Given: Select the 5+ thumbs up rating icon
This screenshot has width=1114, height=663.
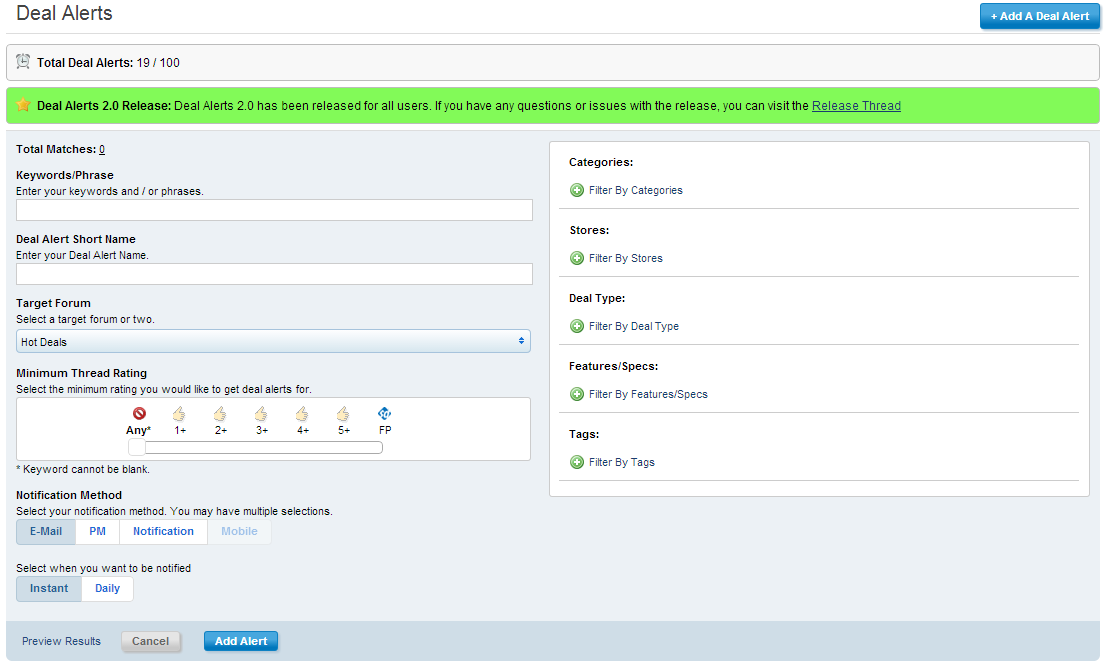Looking at the screenshot, I should click(x=343, y=413).
